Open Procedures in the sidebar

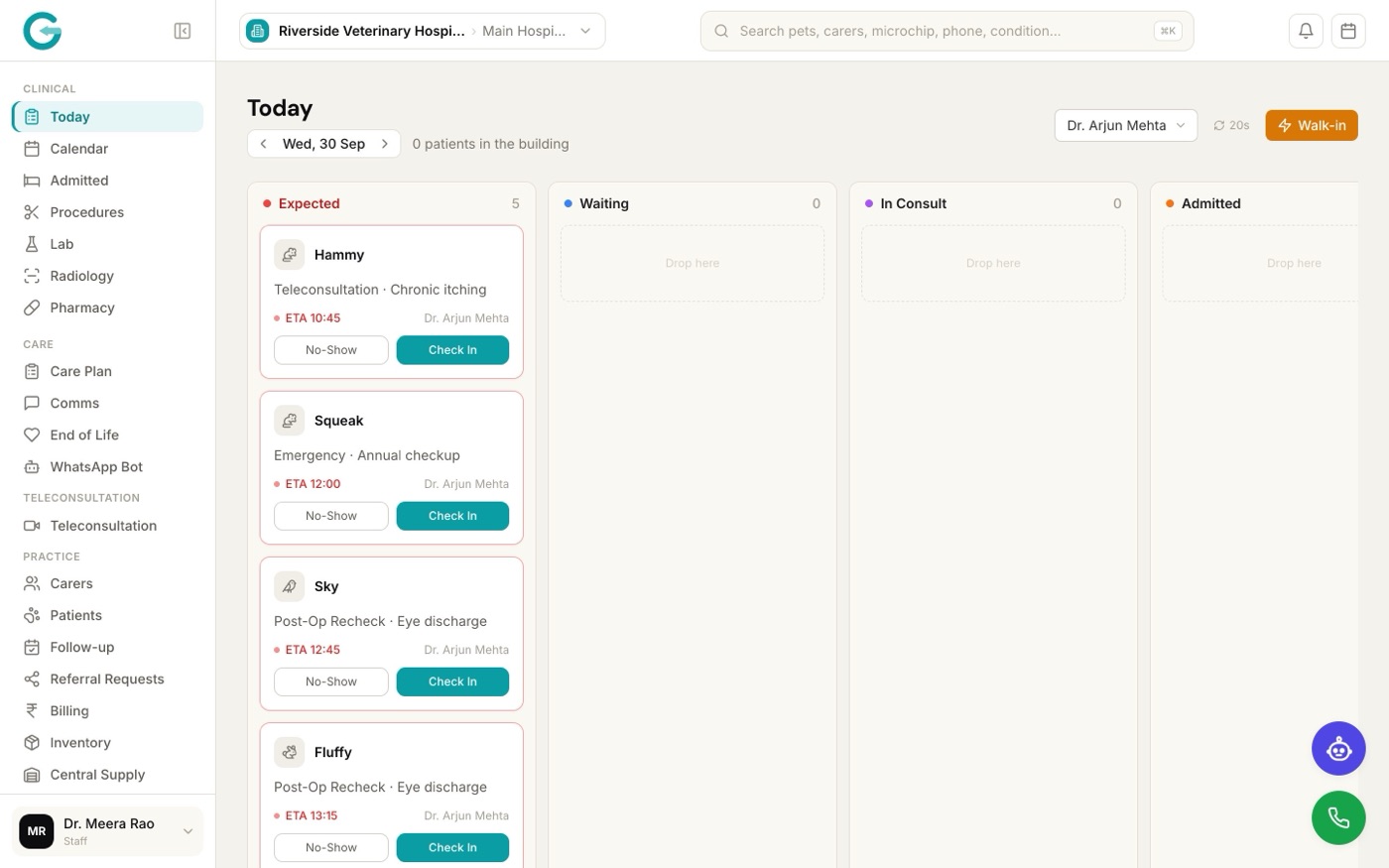click(107, 212)
